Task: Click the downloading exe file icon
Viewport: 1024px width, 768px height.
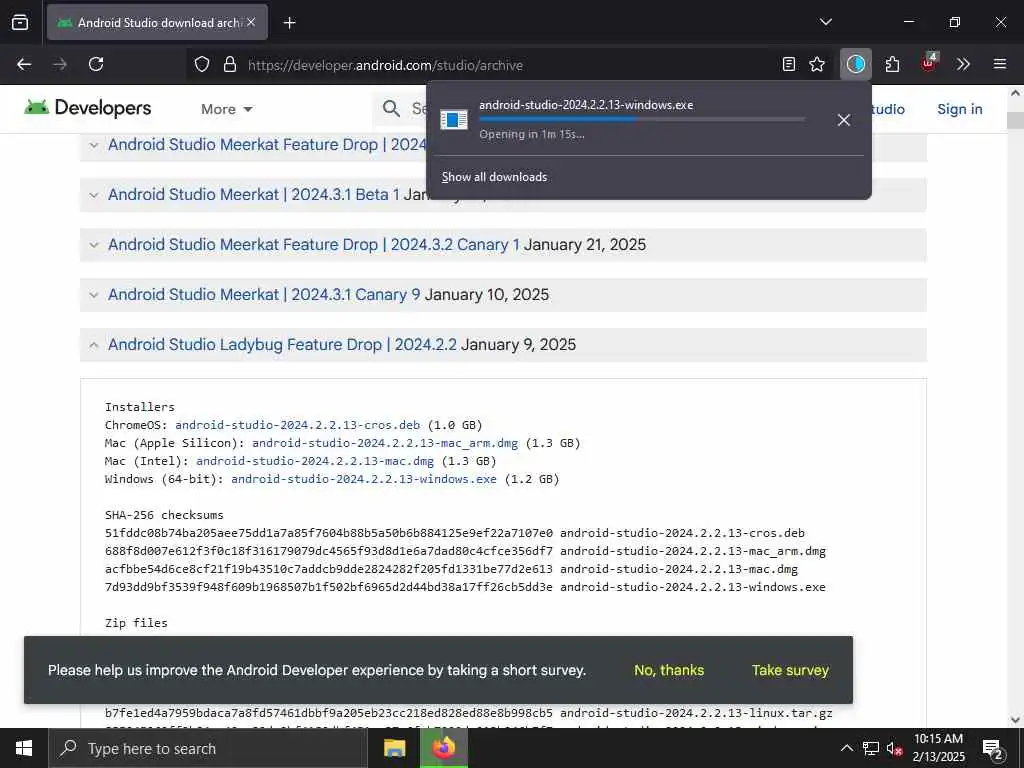Action: (x=454, y=120)
